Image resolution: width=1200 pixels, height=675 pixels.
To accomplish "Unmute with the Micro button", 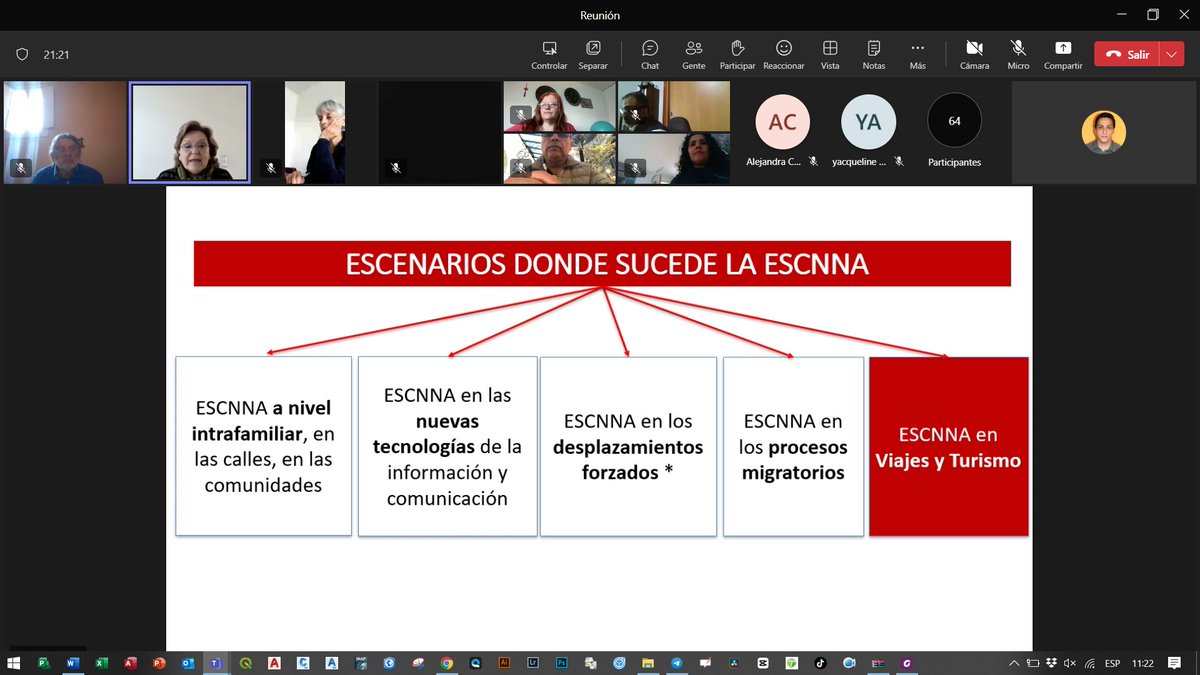I will coord(1018,54).
